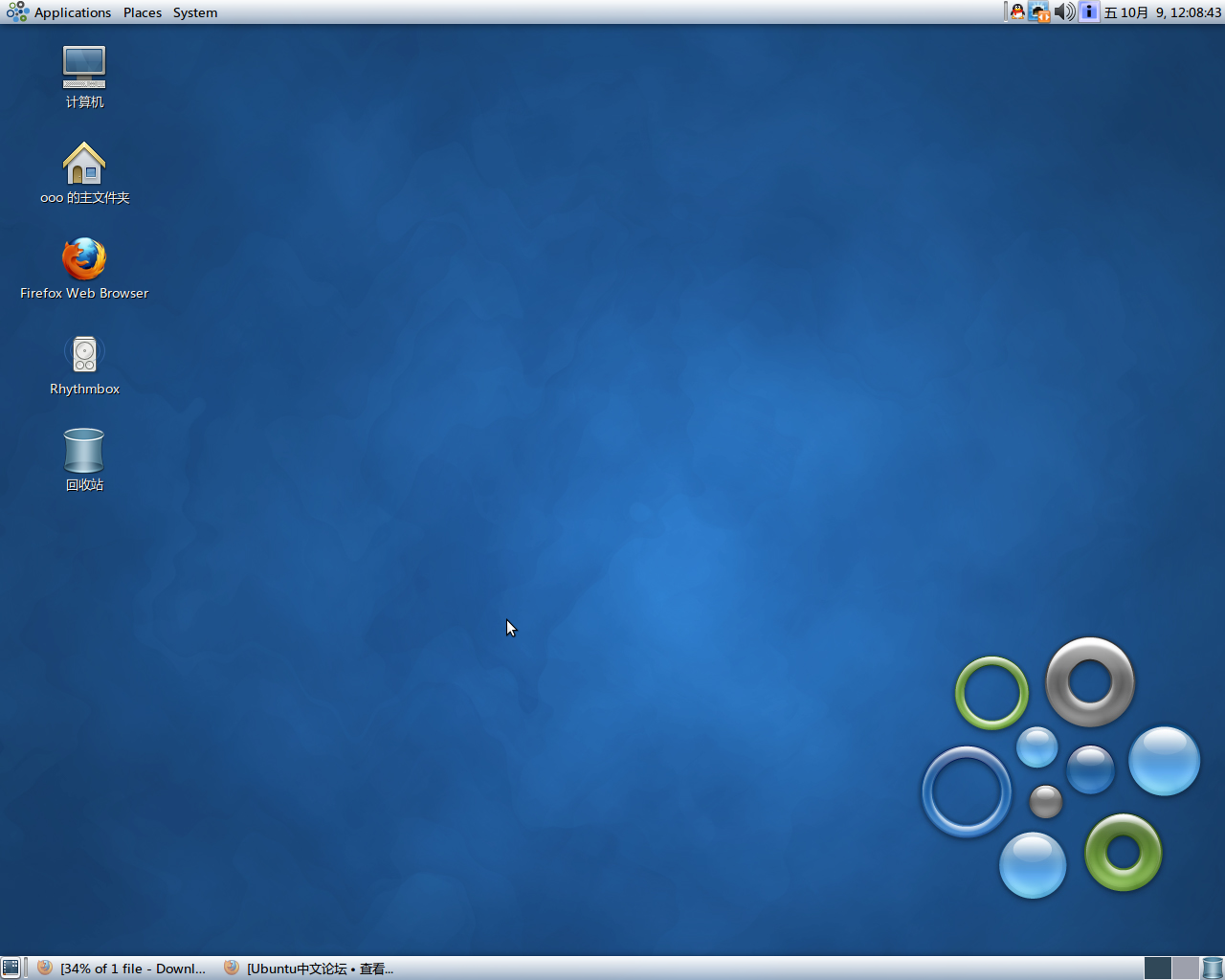
Task: Open the network connection tray icon
Action: tap(1040, 11)
